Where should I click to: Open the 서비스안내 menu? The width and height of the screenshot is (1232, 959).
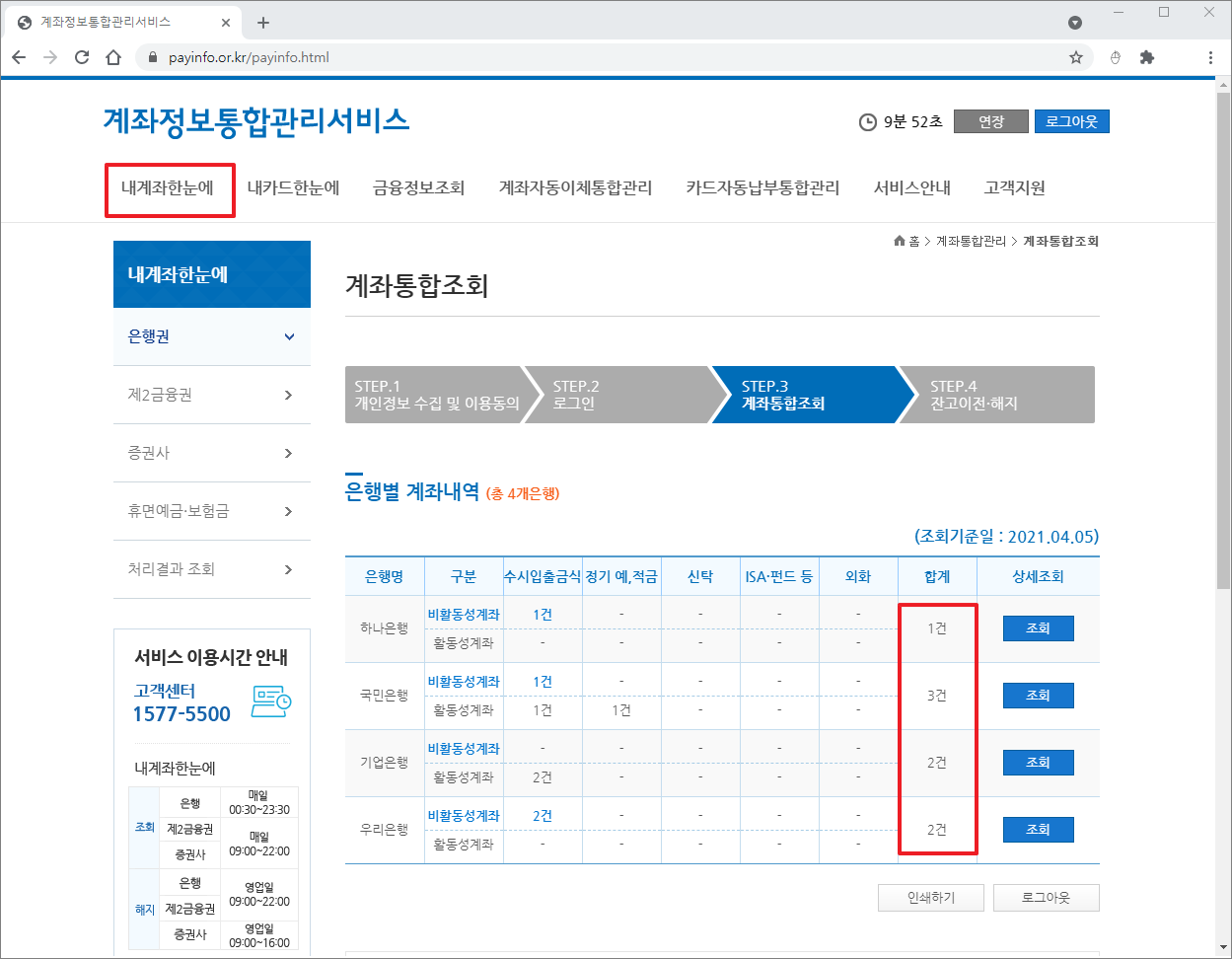pos(912,187)
